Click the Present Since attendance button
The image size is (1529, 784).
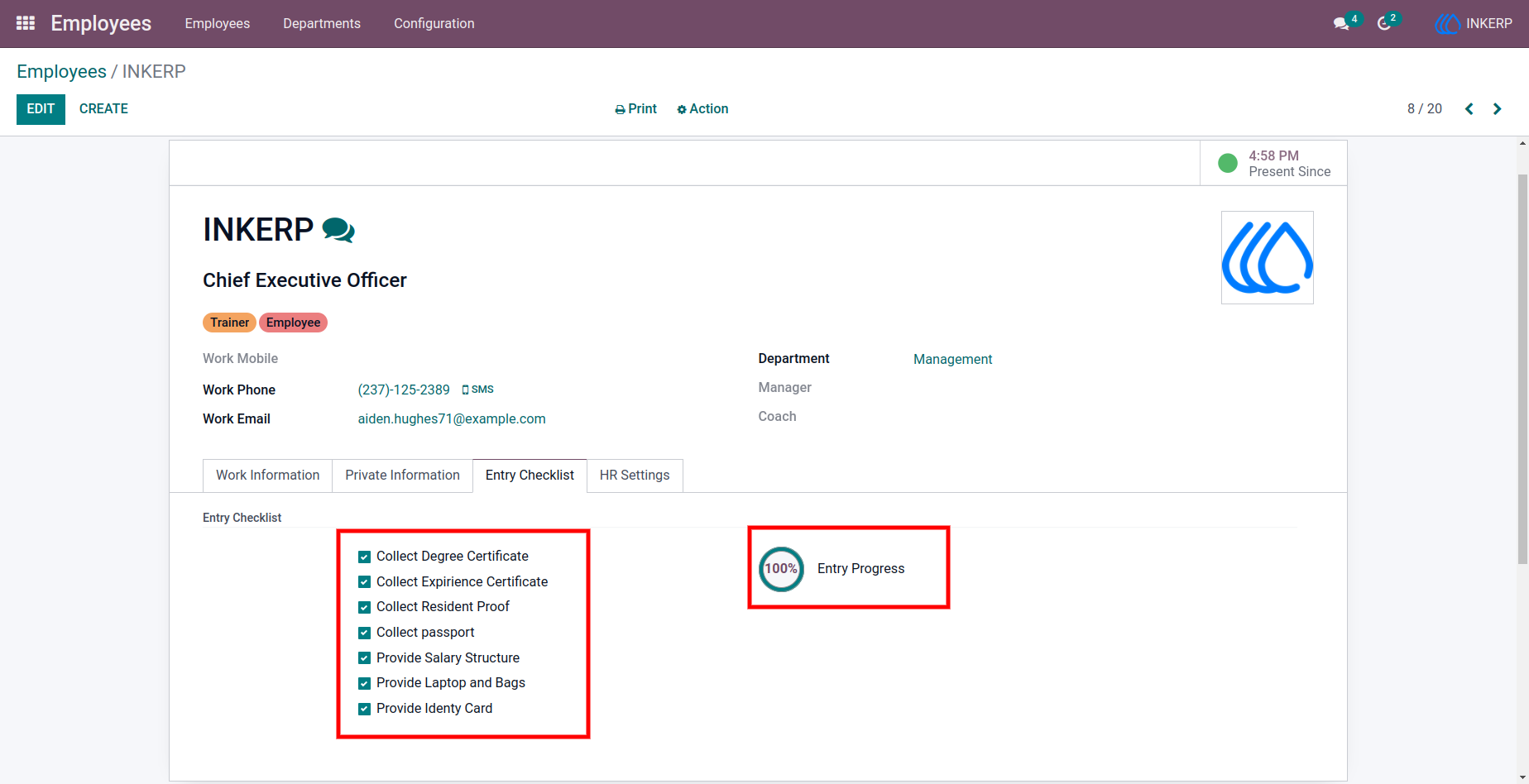coord(1274,164)
